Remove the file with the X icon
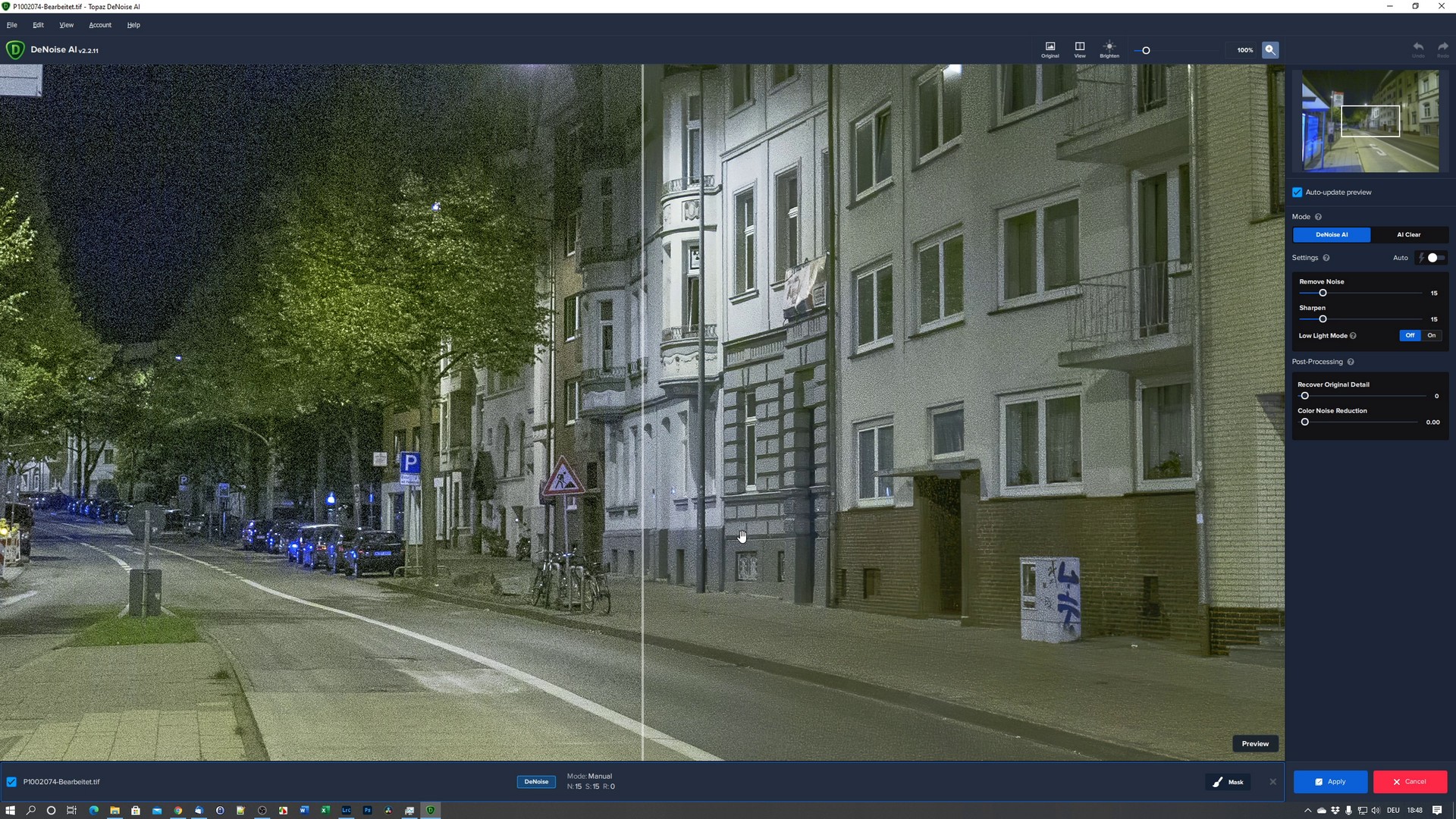 1273,782
